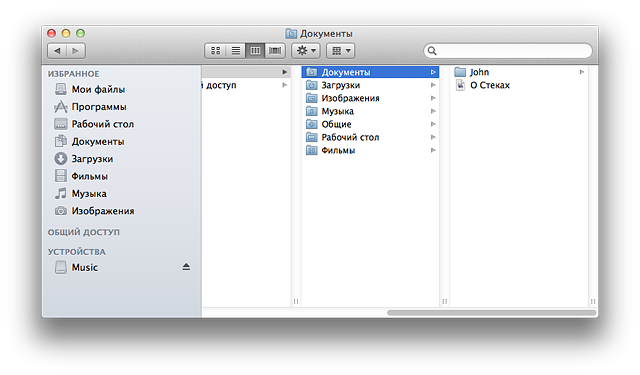Click the magnifier icon in search field
Image resolution: width=640 pixels, height=375 pixels.
tap(432, 51)
